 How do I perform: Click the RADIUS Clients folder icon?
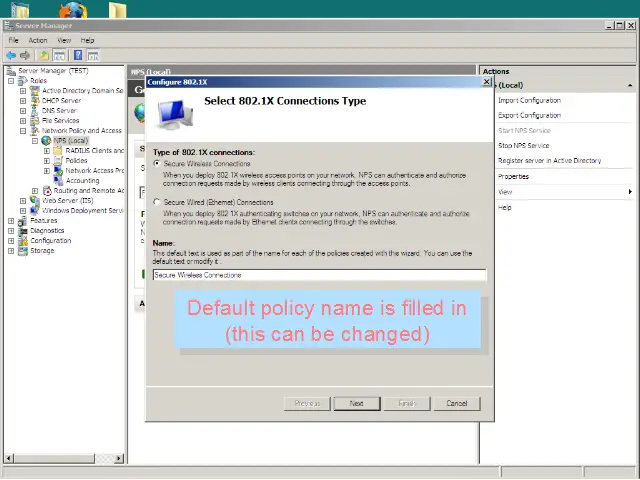[58, 151]
